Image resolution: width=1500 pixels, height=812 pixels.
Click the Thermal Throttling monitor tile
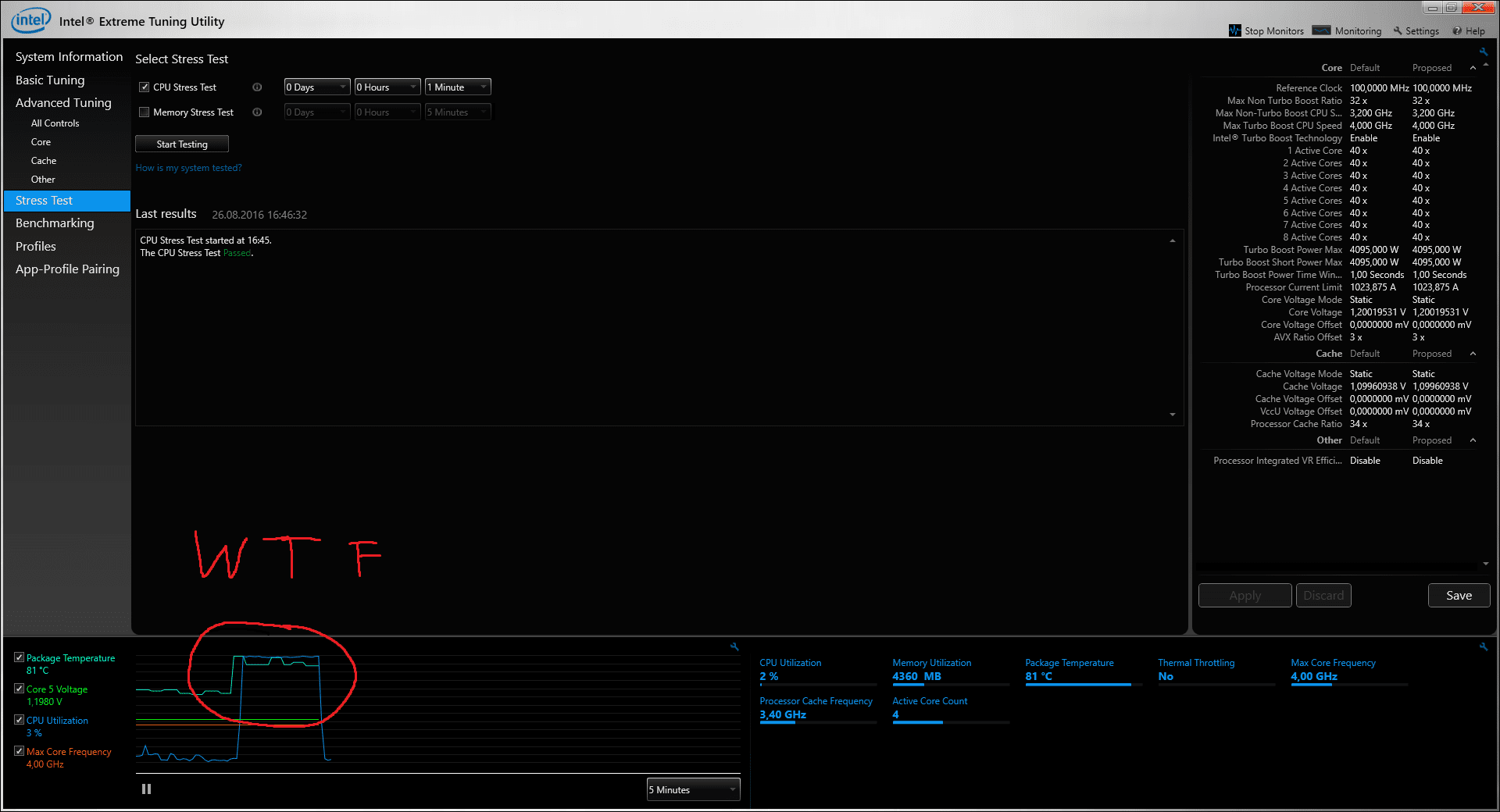pyautogui.click(x=1216, y=671)
